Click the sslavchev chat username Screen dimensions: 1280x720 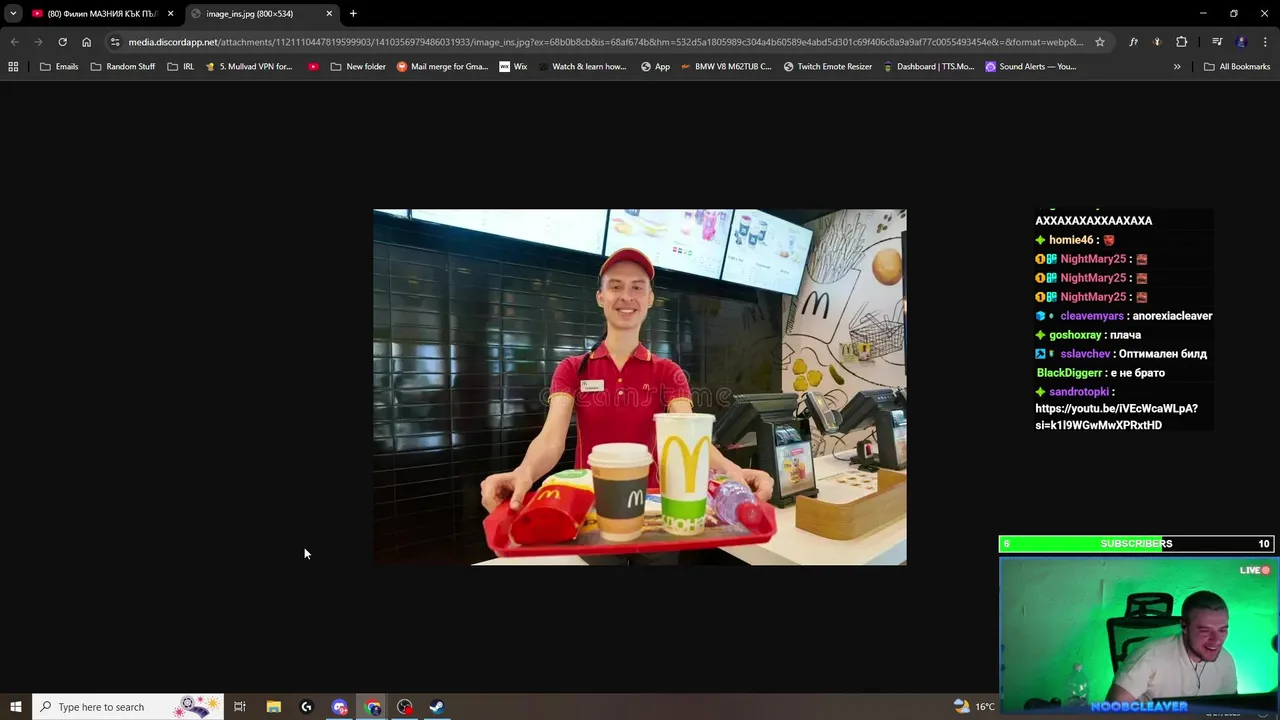pyautogui.click(x=1085, y=354)
